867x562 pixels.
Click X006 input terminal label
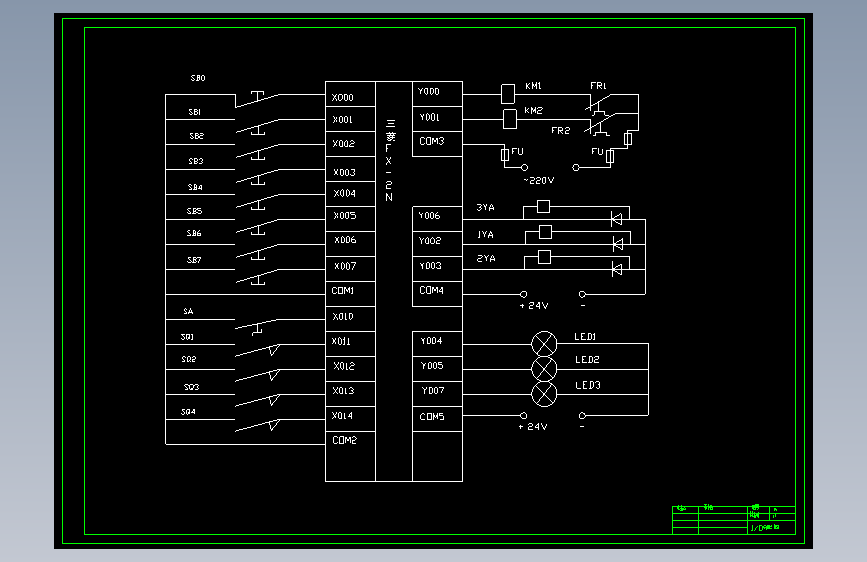tap(345, 240)
